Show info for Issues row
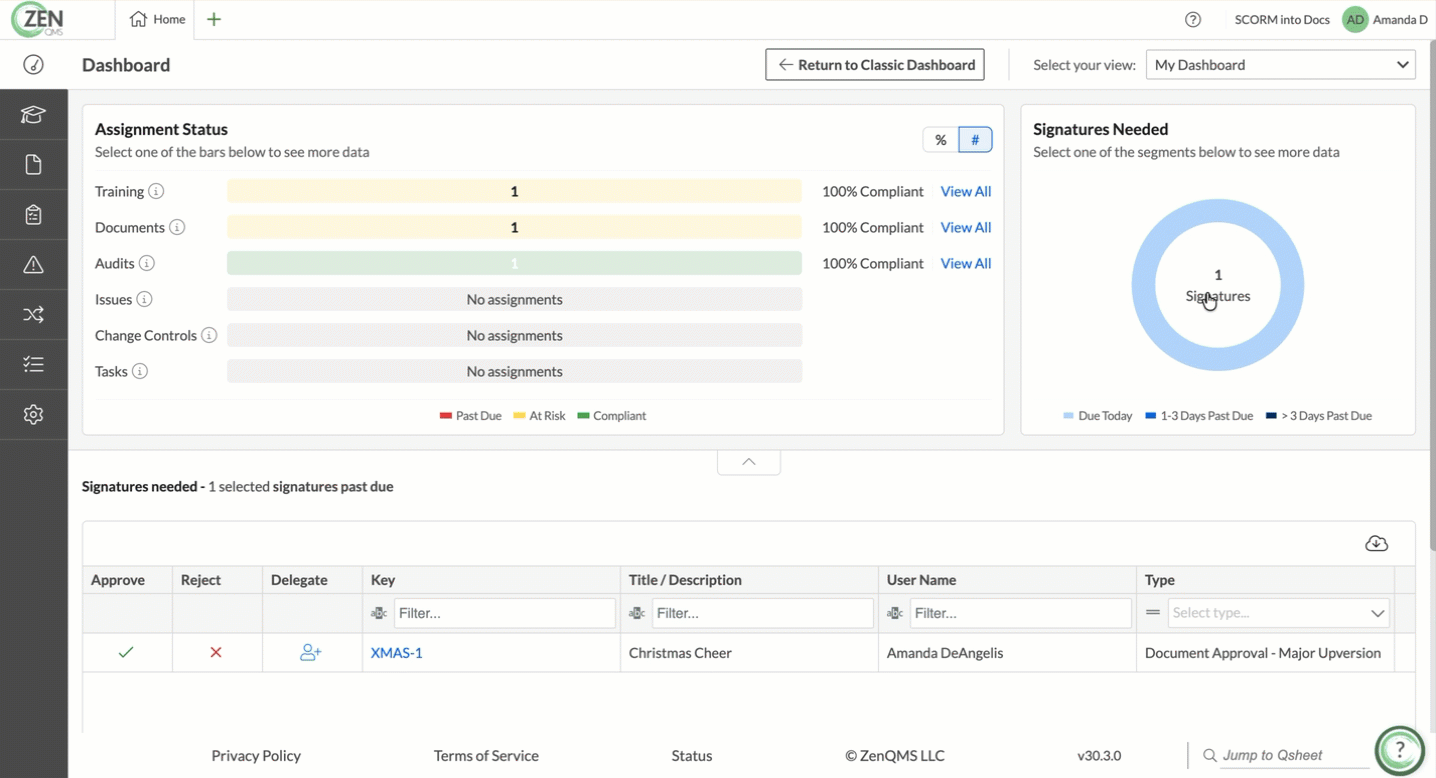 (x=144, y=299)
